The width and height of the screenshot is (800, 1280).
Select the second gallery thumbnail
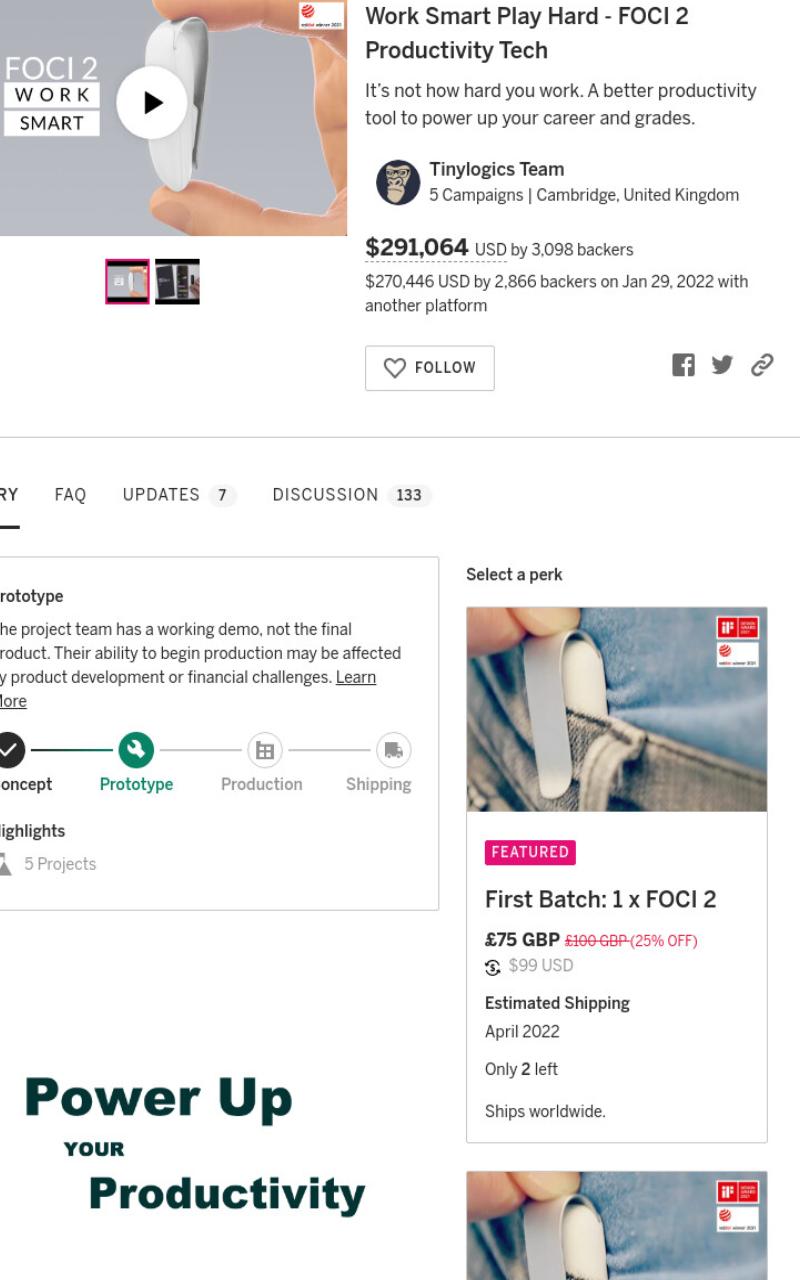click(177, 282)
